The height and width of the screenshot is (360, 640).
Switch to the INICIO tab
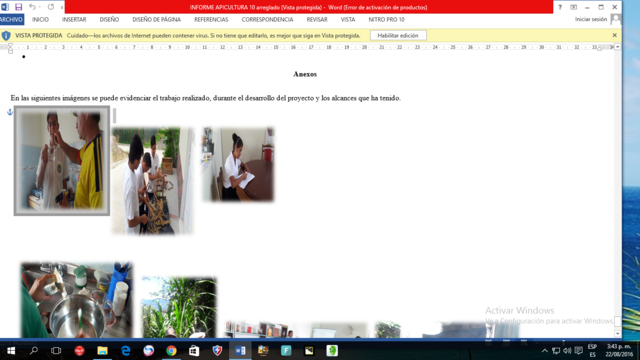tap(40, 20)
